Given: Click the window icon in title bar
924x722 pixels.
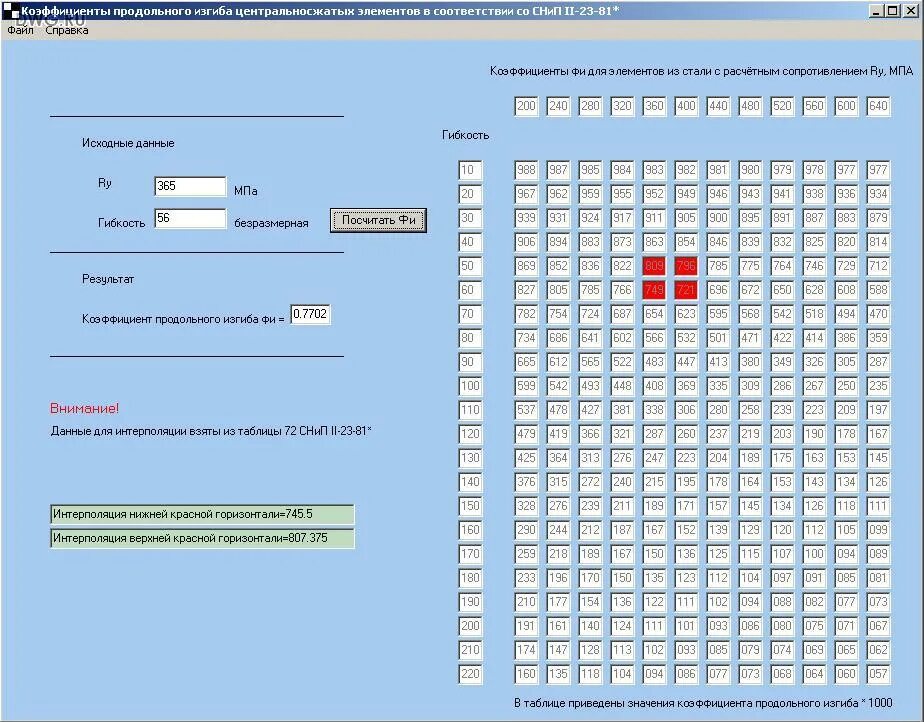Looking at the screenshot, I should click(10, 11).
